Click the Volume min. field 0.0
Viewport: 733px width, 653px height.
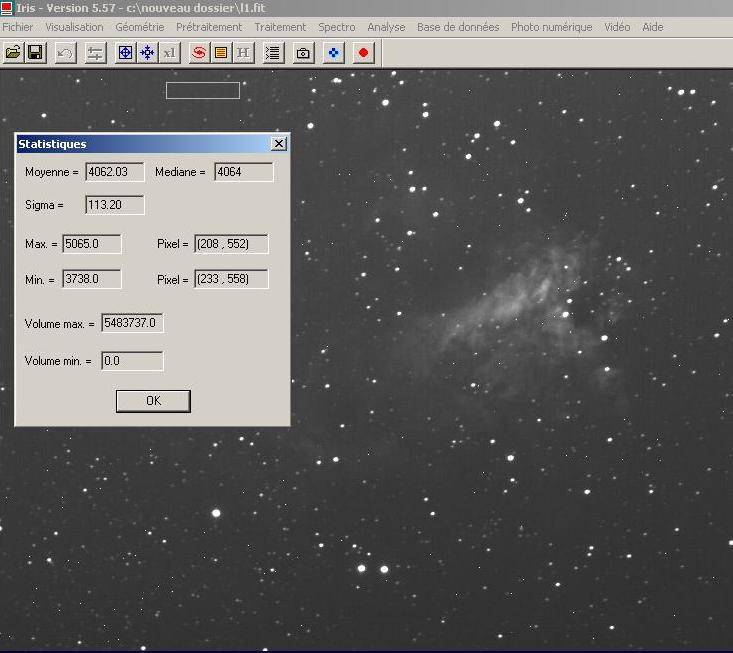132,361
